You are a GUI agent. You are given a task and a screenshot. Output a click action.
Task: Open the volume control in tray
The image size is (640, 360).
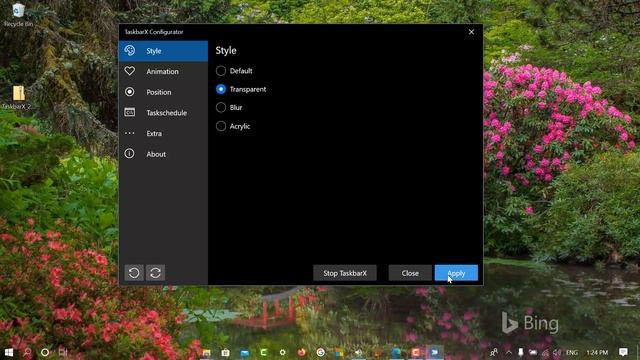tap(557, 352)
